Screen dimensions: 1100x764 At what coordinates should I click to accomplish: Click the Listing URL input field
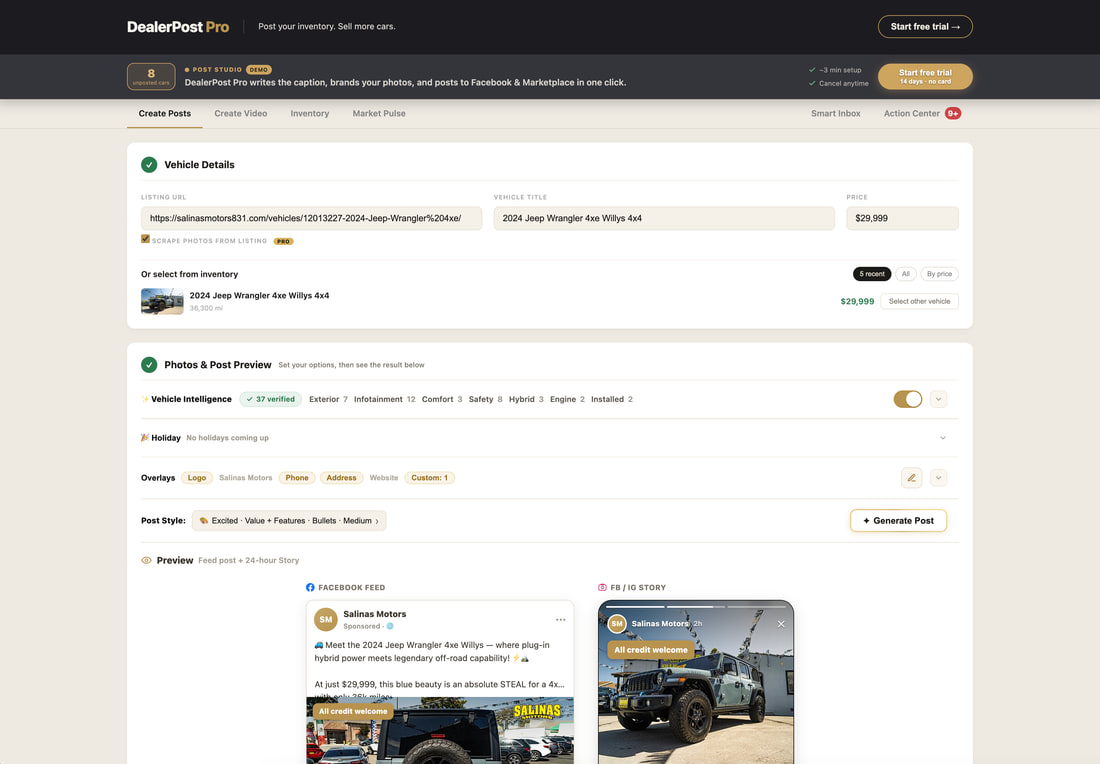pos(311,218)
